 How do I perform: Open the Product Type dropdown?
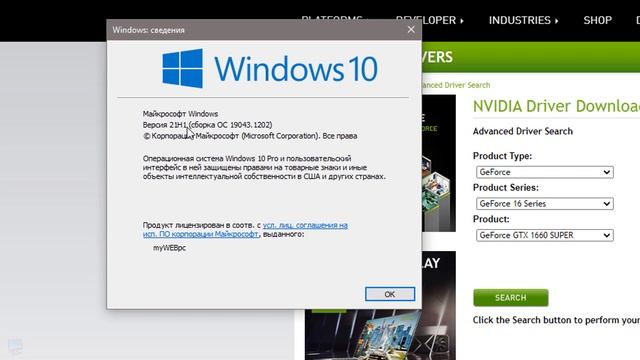click(544, 172)
